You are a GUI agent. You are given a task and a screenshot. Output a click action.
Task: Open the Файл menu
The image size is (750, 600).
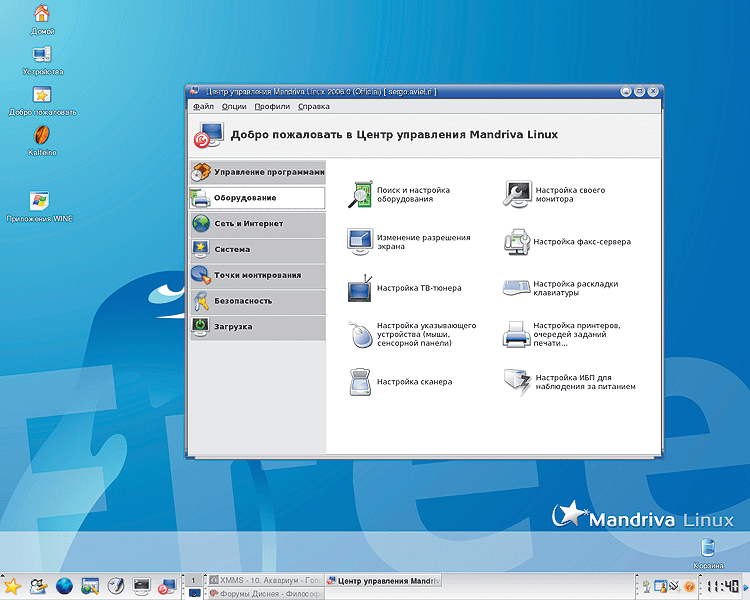[x=203, y=106]
